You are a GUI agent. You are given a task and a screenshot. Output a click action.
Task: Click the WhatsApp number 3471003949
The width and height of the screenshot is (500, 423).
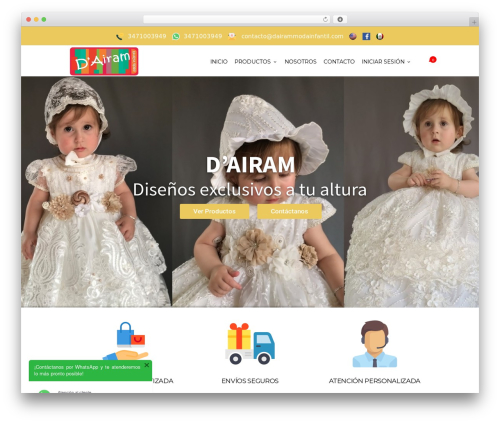pos(203,36)
